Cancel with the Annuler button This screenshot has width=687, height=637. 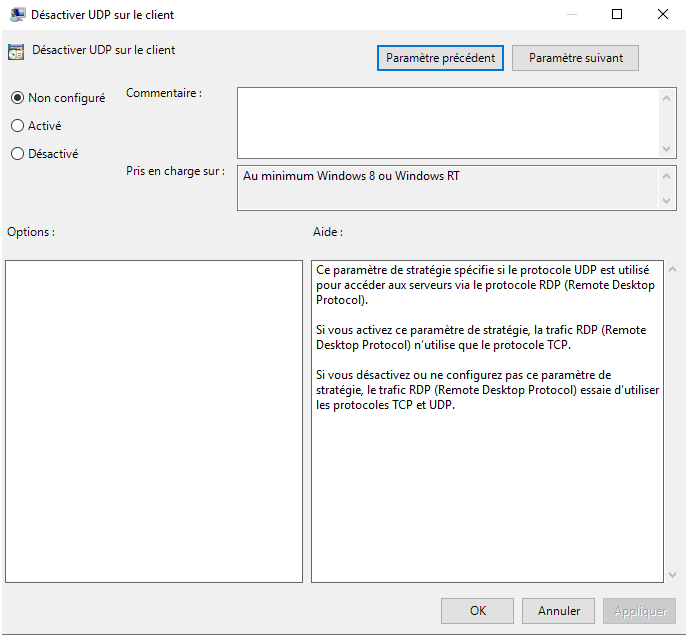558,611
